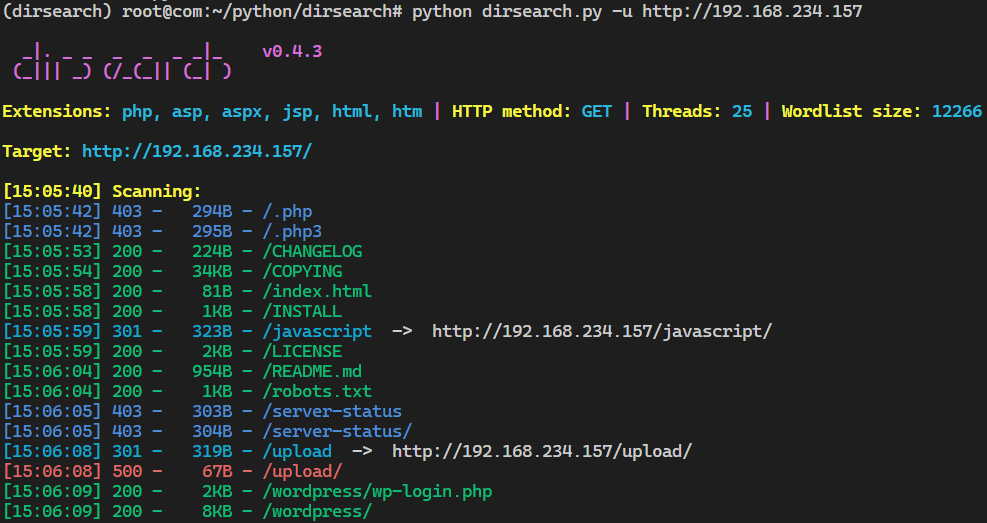This screenshot has height=523, width=987.
Task: Click the HTTP method value GET
Action: (x=597, y=111)
